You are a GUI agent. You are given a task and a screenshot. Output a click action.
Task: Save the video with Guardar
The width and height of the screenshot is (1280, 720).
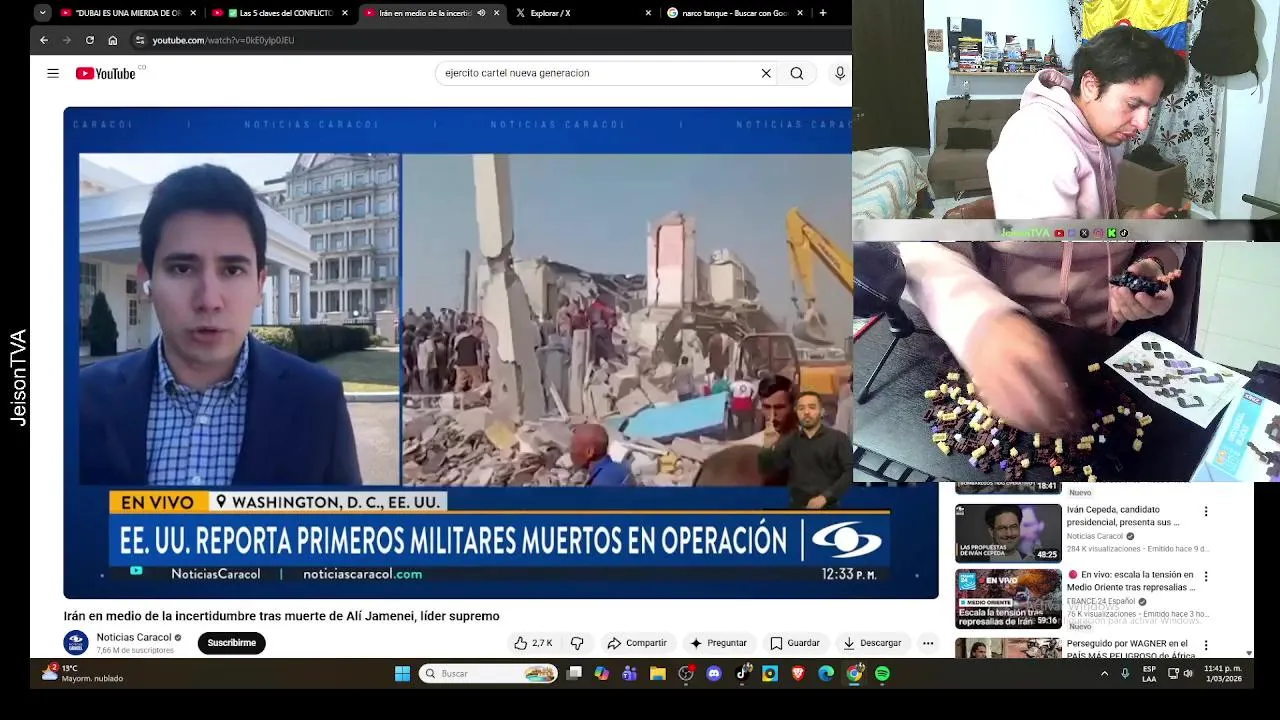pos(795,643)
